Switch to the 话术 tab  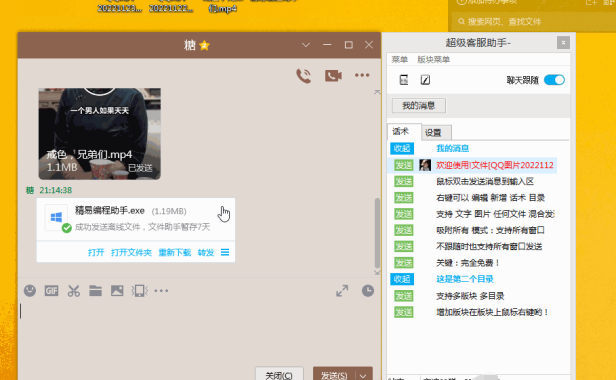click(x=401, y=132)
